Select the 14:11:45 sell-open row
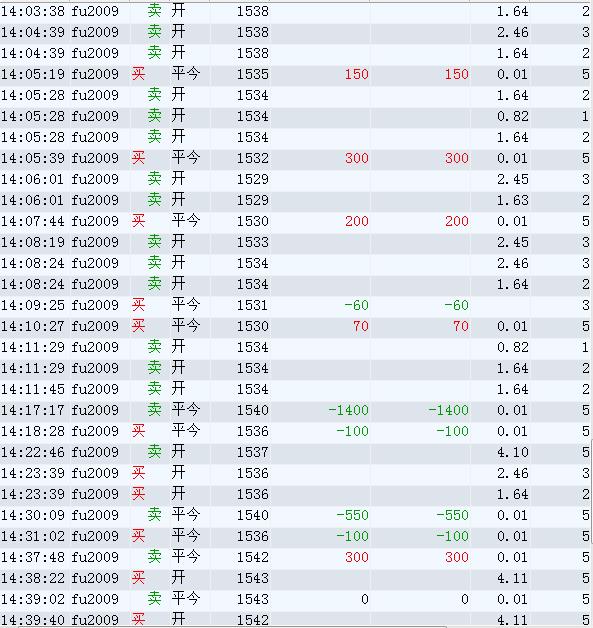Viewport: 593px width, 628px height. coord(296,389)
